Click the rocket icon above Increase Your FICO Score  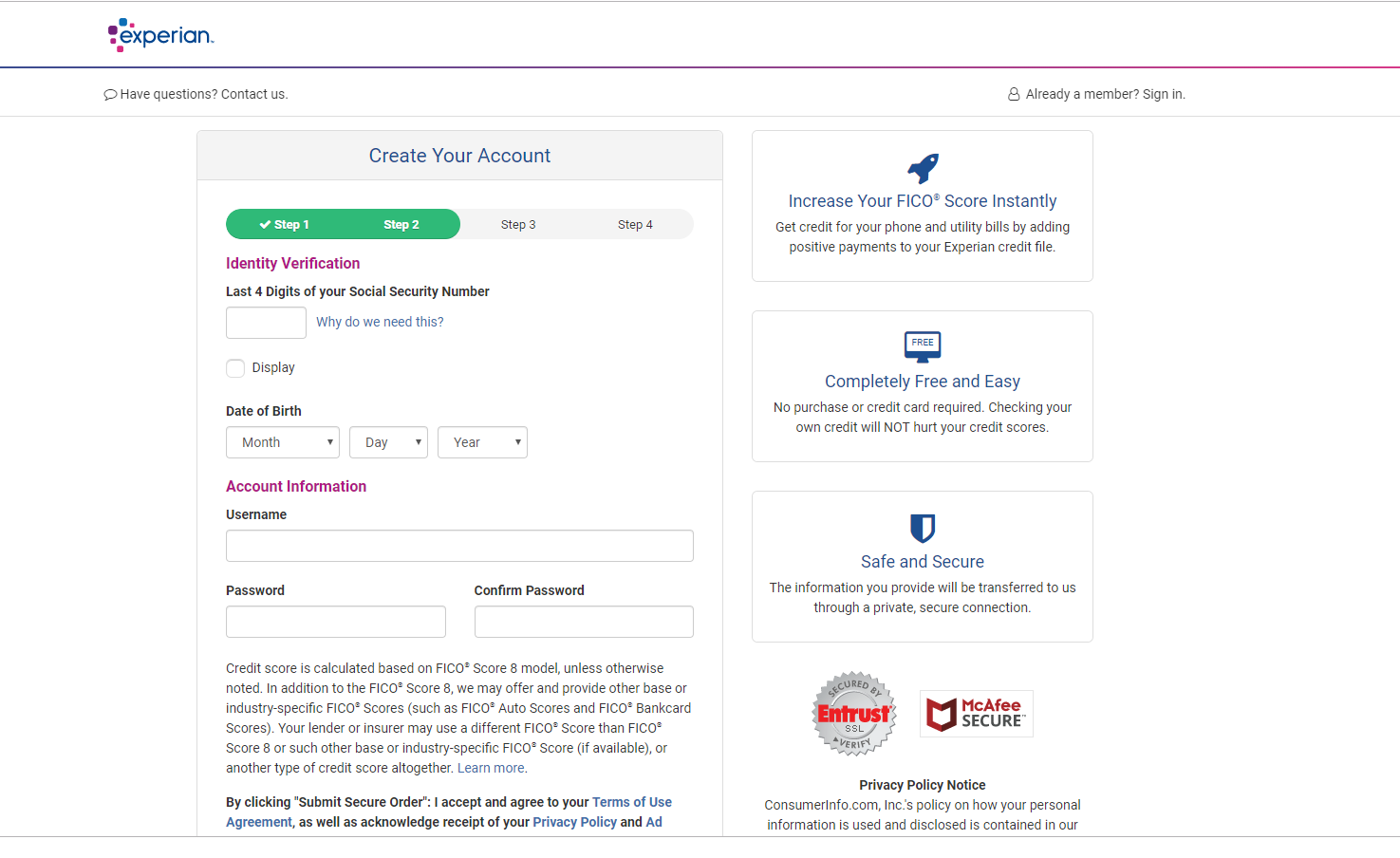pyautogui.click(x=923, y=169)
